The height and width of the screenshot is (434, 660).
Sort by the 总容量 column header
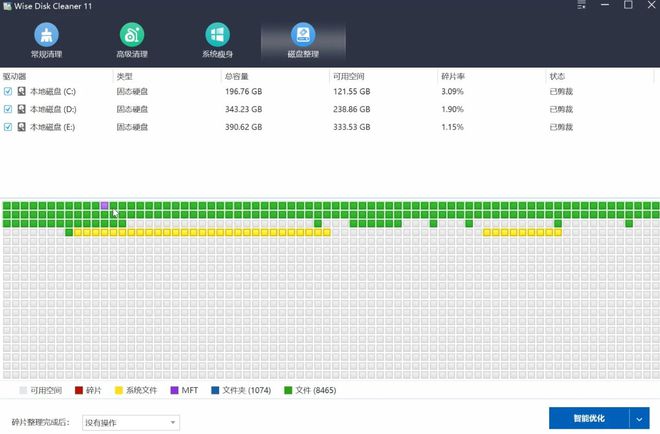(236, 76)
